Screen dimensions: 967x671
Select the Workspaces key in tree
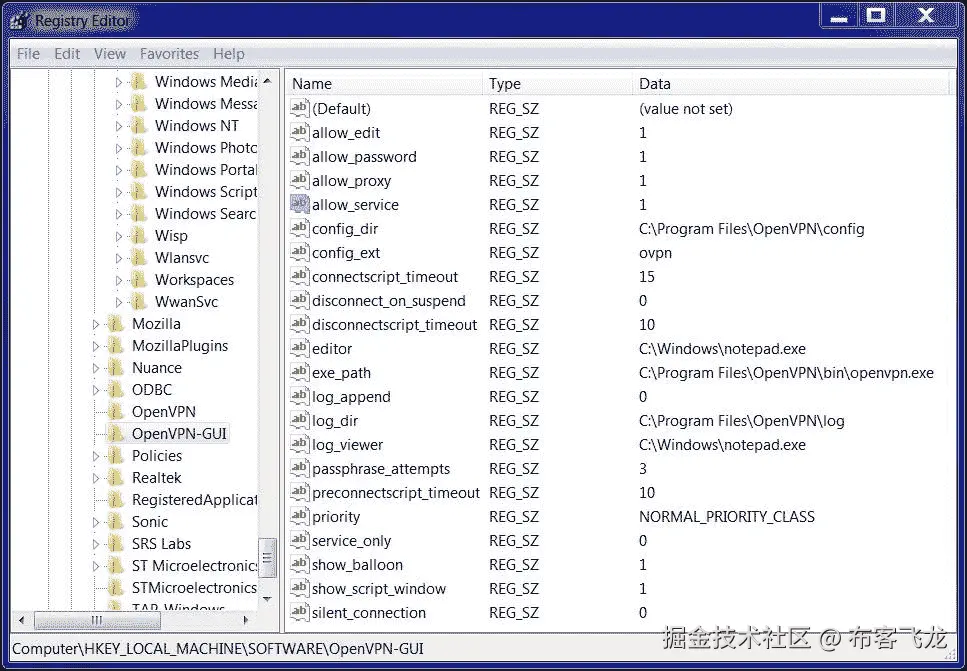[194, 280]
